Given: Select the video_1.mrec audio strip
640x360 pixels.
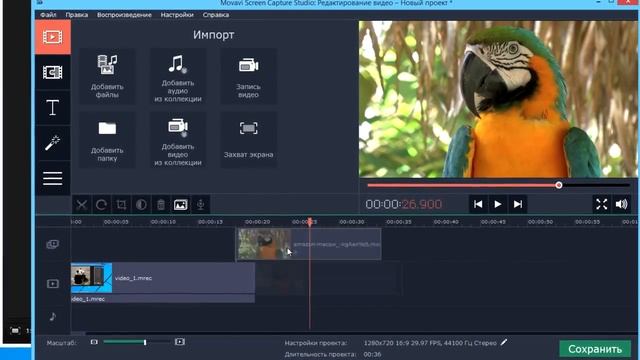Looking at the screenshot, I should [163, 299].
